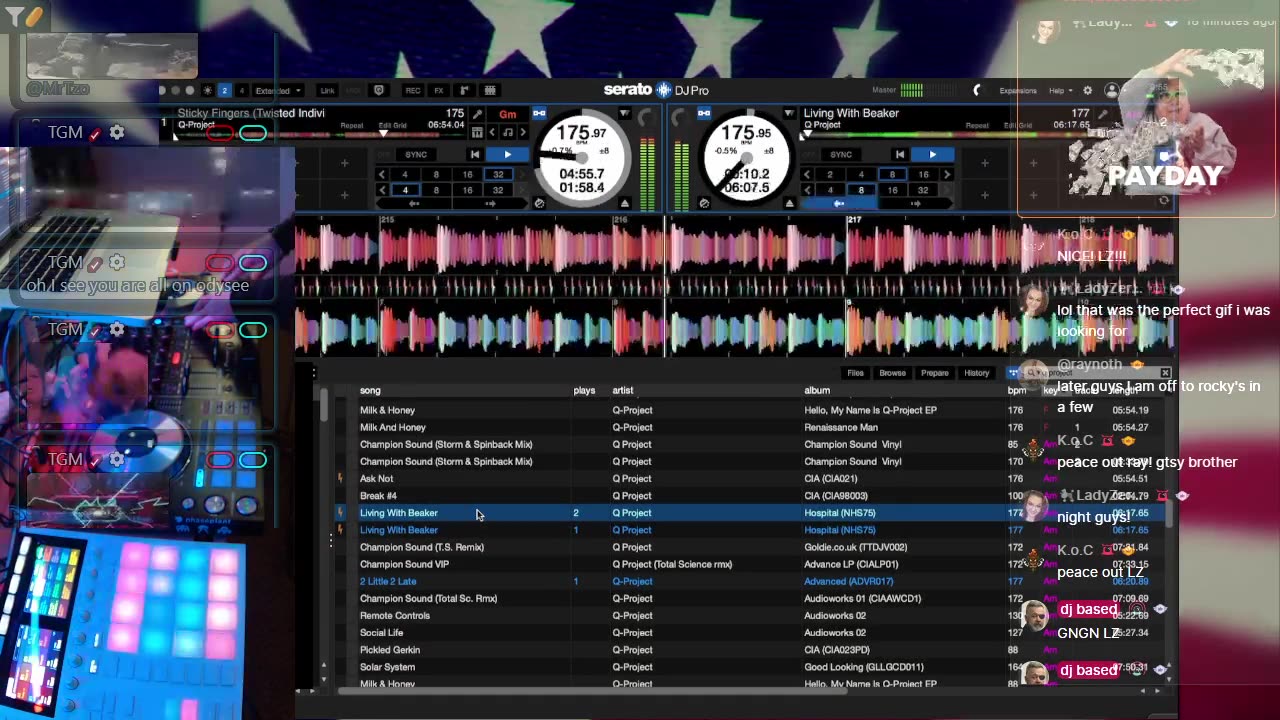Add a cue point in the left deck slot

[345, 163]
